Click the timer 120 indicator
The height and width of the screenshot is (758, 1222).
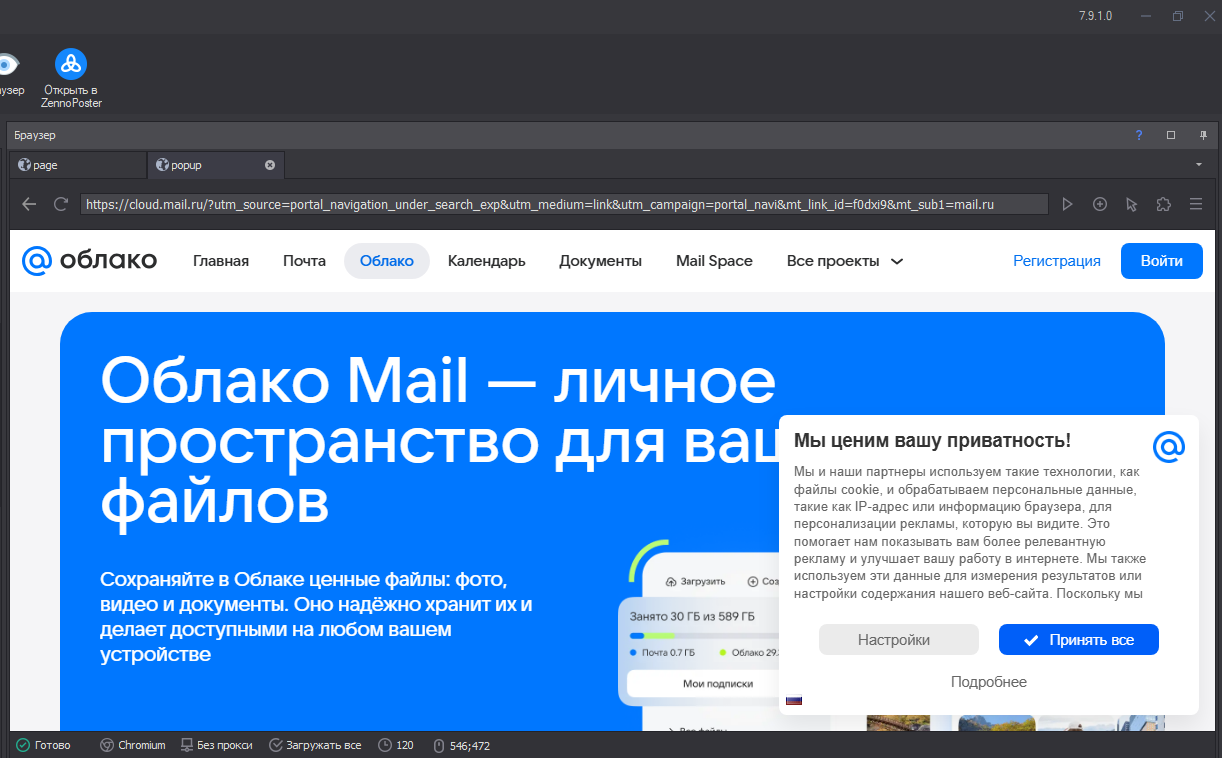click(x=396, y=746)
